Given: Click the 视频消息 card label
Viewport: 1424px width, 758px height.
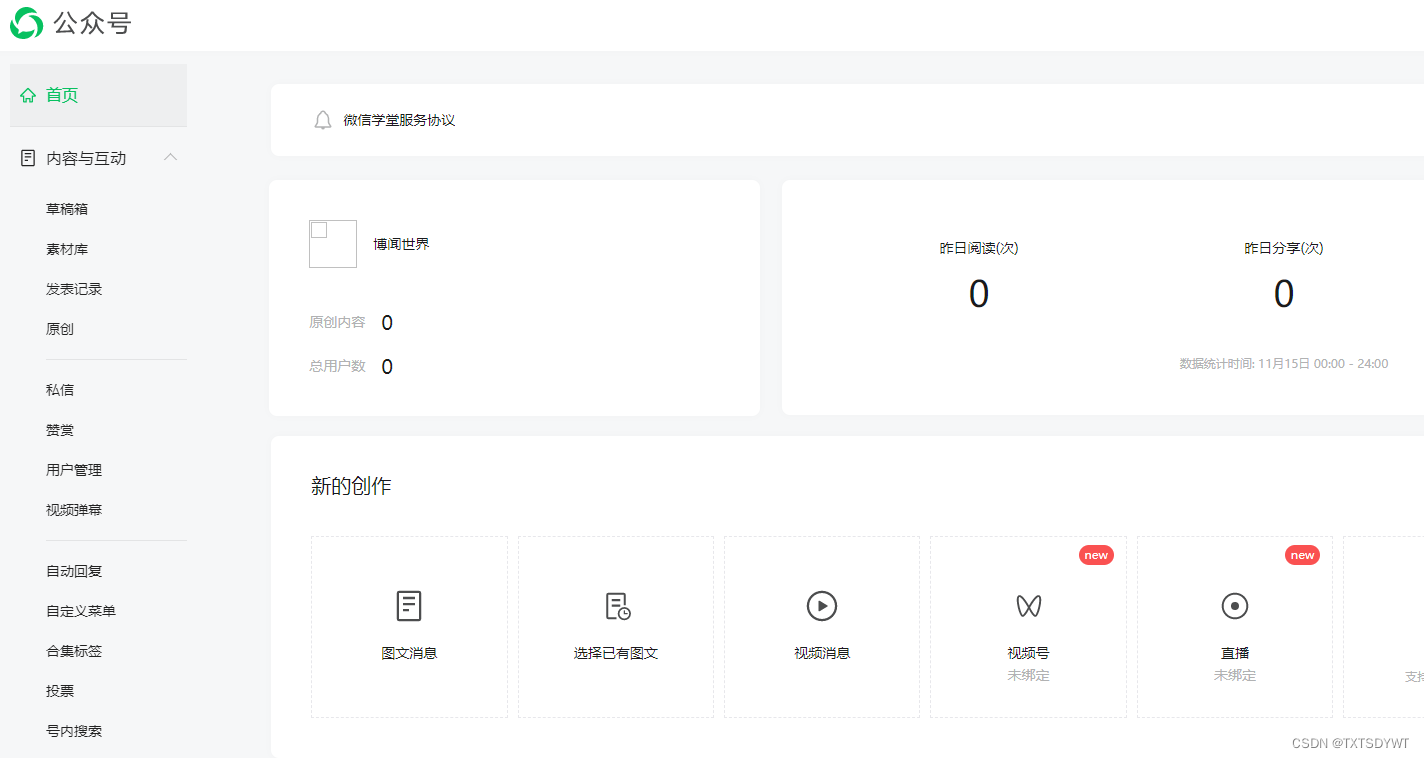Looking at the screenshot, I should [822, 653].
